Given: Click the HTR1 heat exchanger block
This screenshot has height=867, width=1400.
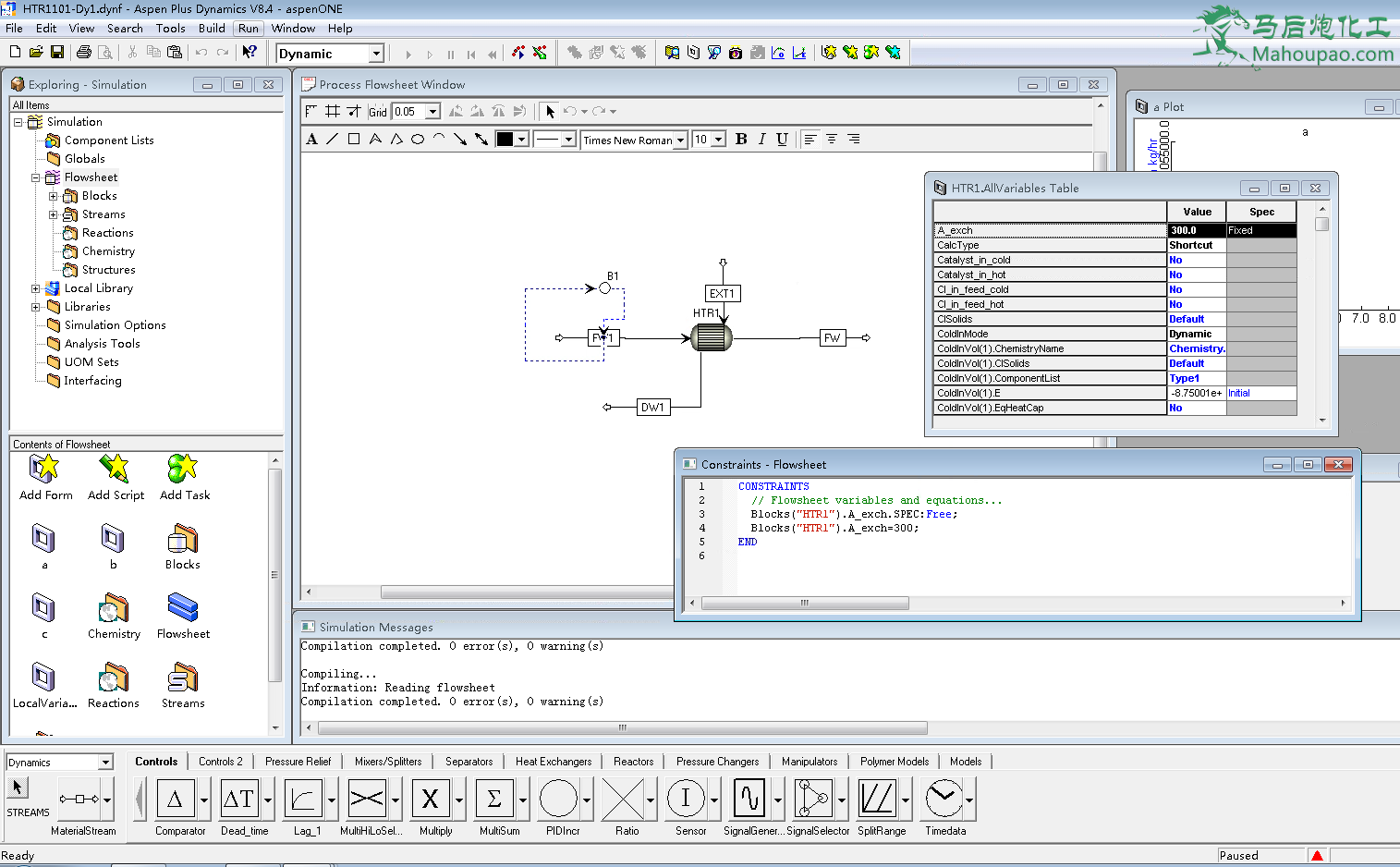Looking at the screenshot, I should coord(712,337).
